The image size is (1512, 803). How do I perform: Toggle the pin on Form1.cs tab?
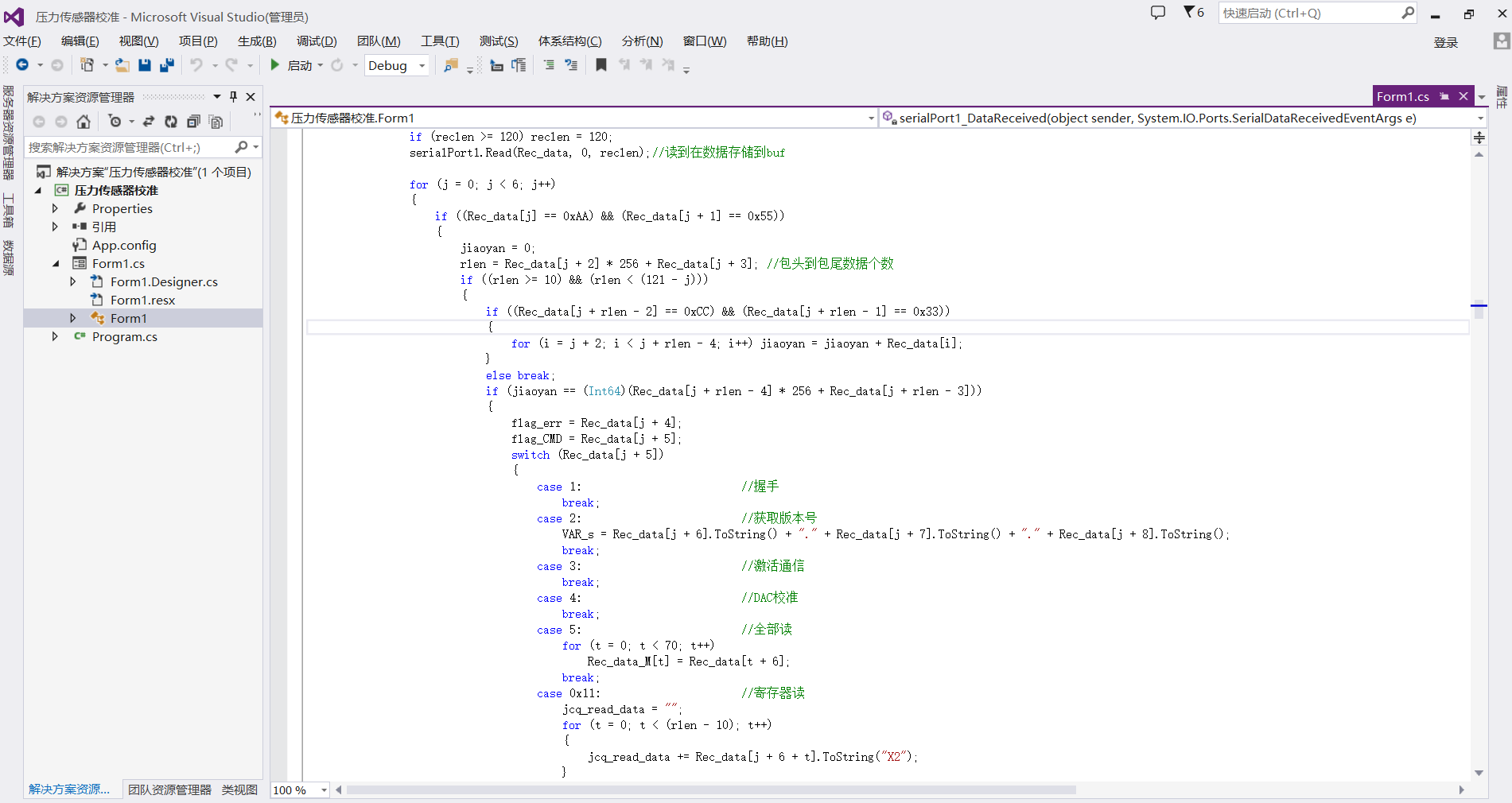click(1444, 96)
